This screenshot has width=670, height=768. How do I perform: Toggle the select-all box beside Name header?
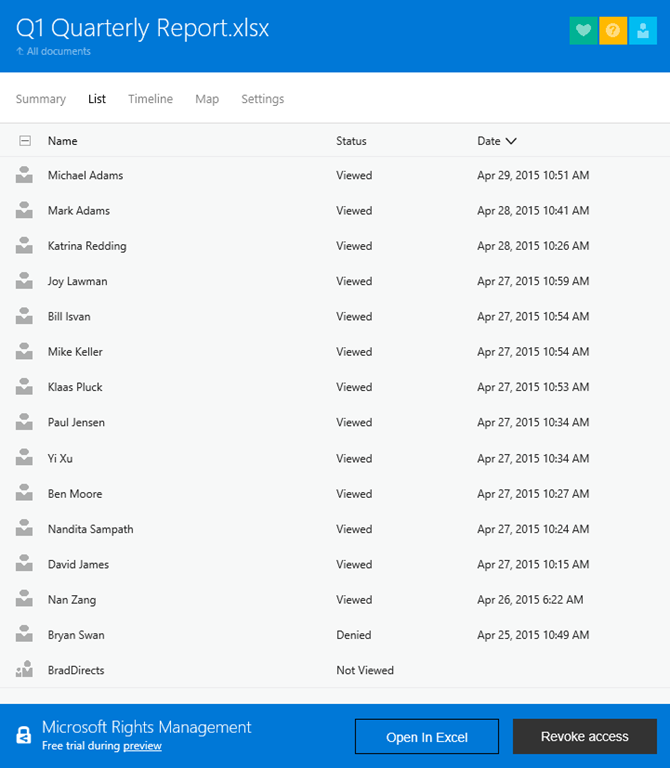point(25,141)
